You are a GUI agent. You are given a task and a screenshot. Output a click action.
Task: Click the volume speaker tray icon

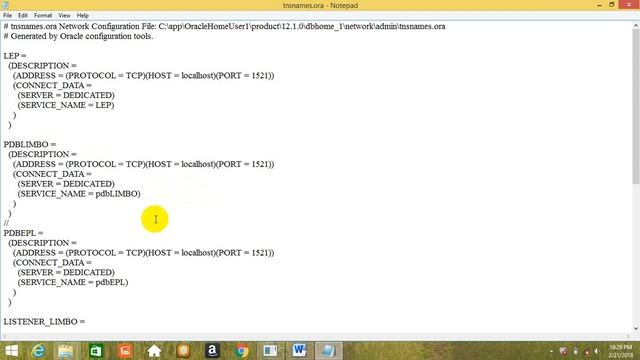tap(597, 351)
